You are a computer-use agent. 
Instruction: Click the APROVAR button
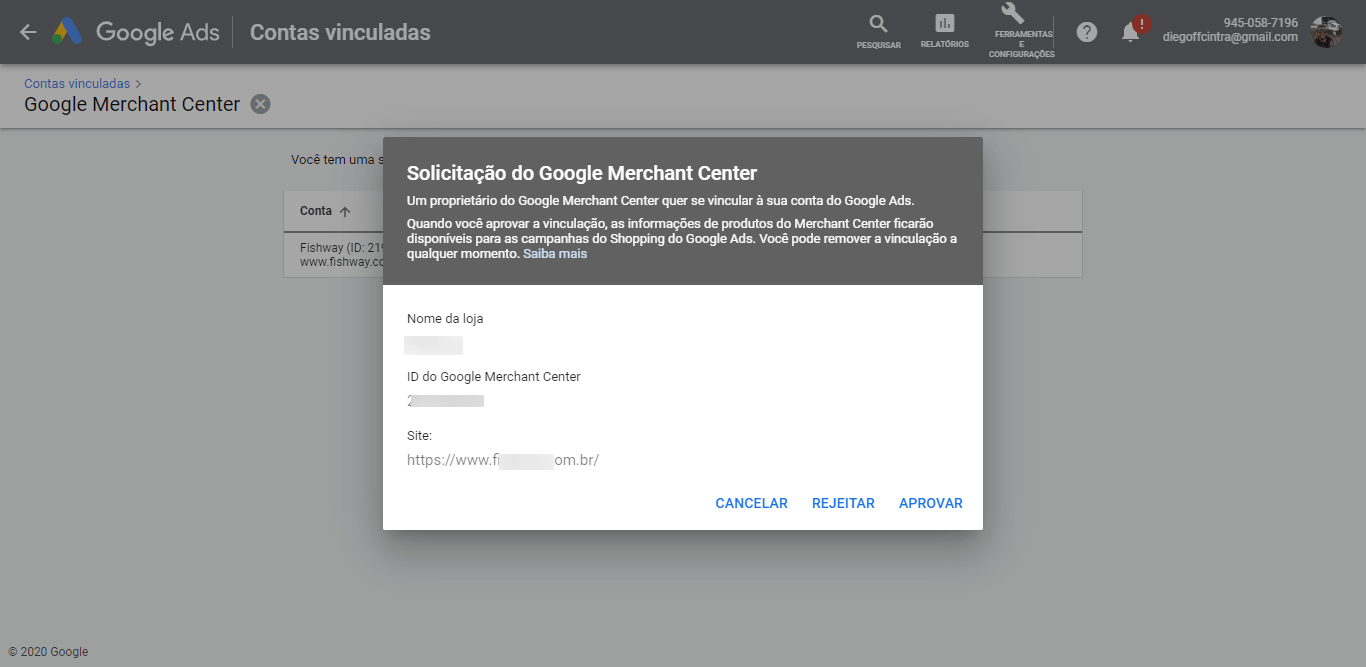point(930,503)
